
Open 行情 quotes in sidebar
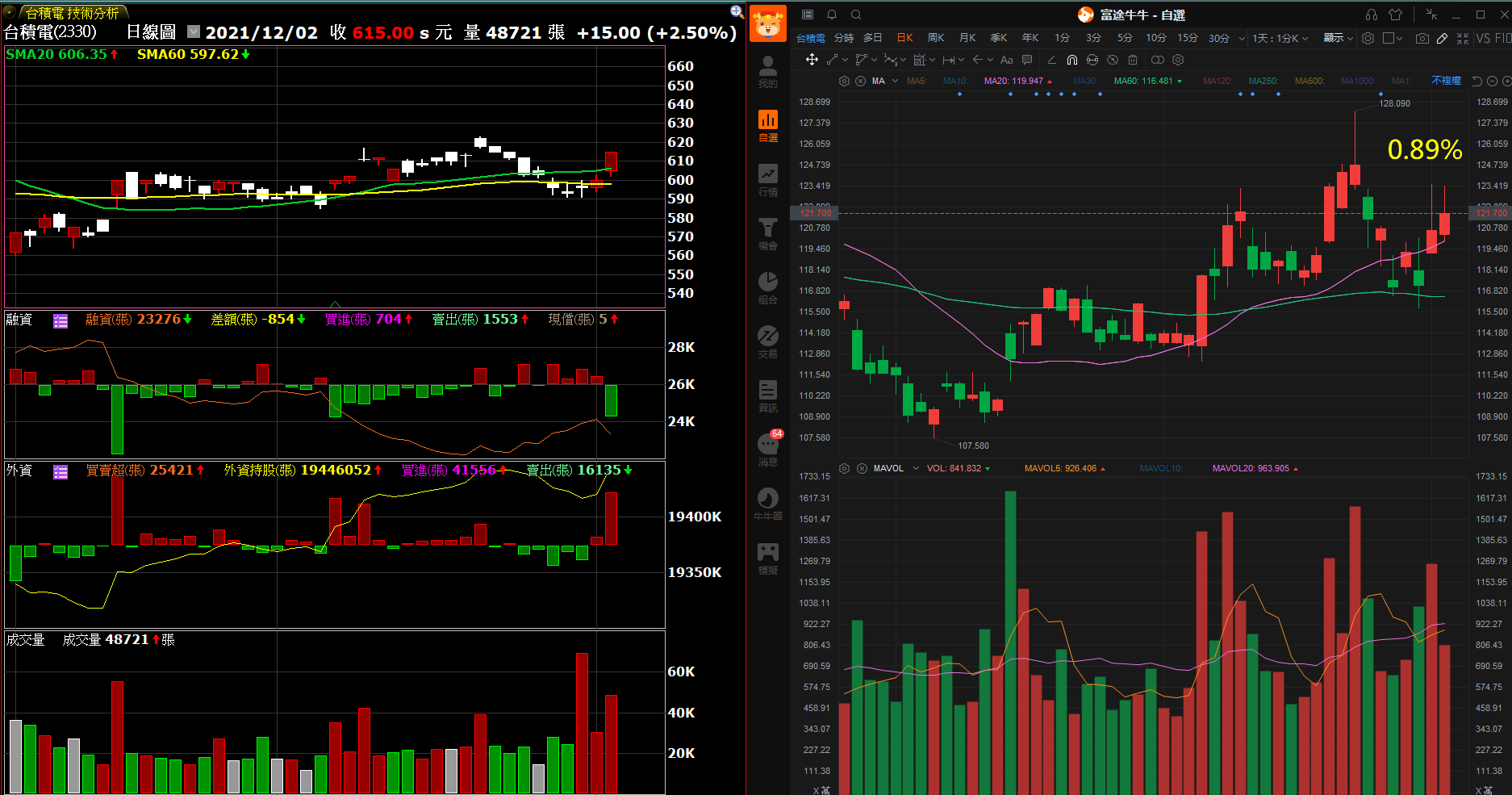point(768,181)
